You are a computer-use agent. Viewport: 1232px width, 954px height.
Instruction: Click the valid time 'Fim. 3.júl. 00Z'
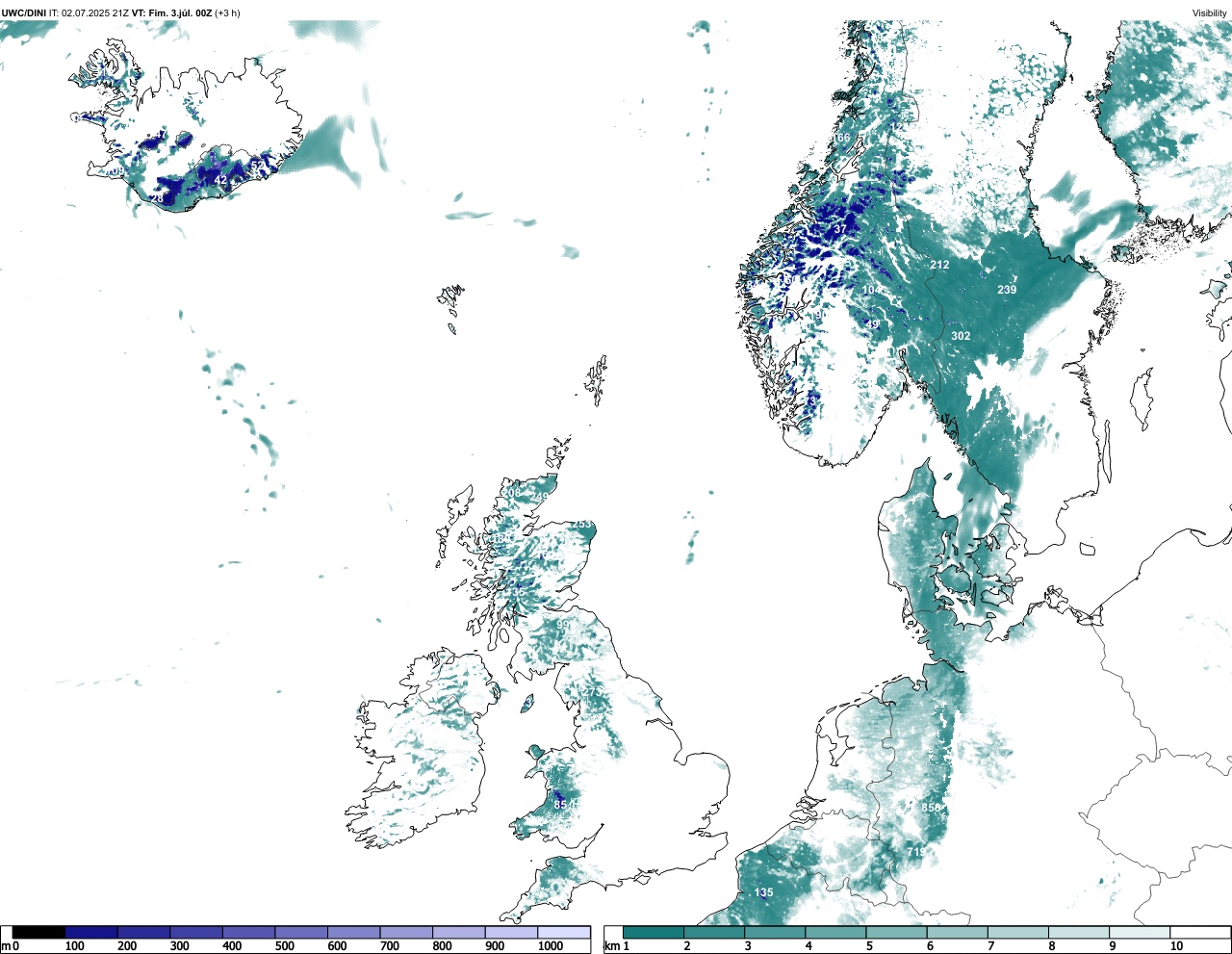pos(180,13)
